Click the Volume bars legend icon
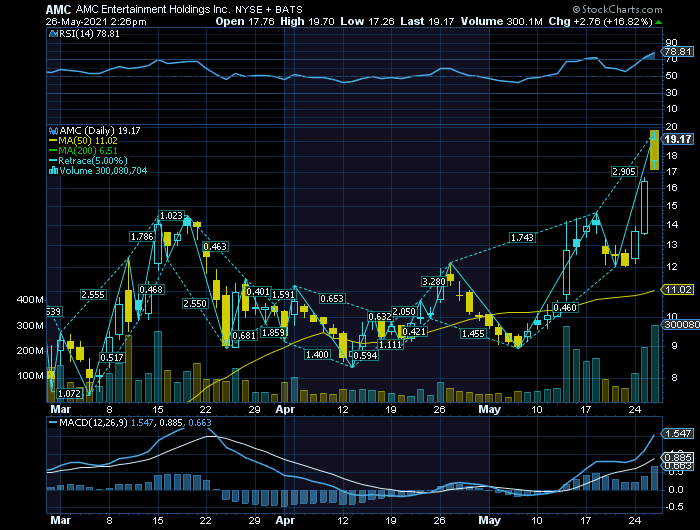This screenshot has height=530, width=700. [x=53, y=171]
